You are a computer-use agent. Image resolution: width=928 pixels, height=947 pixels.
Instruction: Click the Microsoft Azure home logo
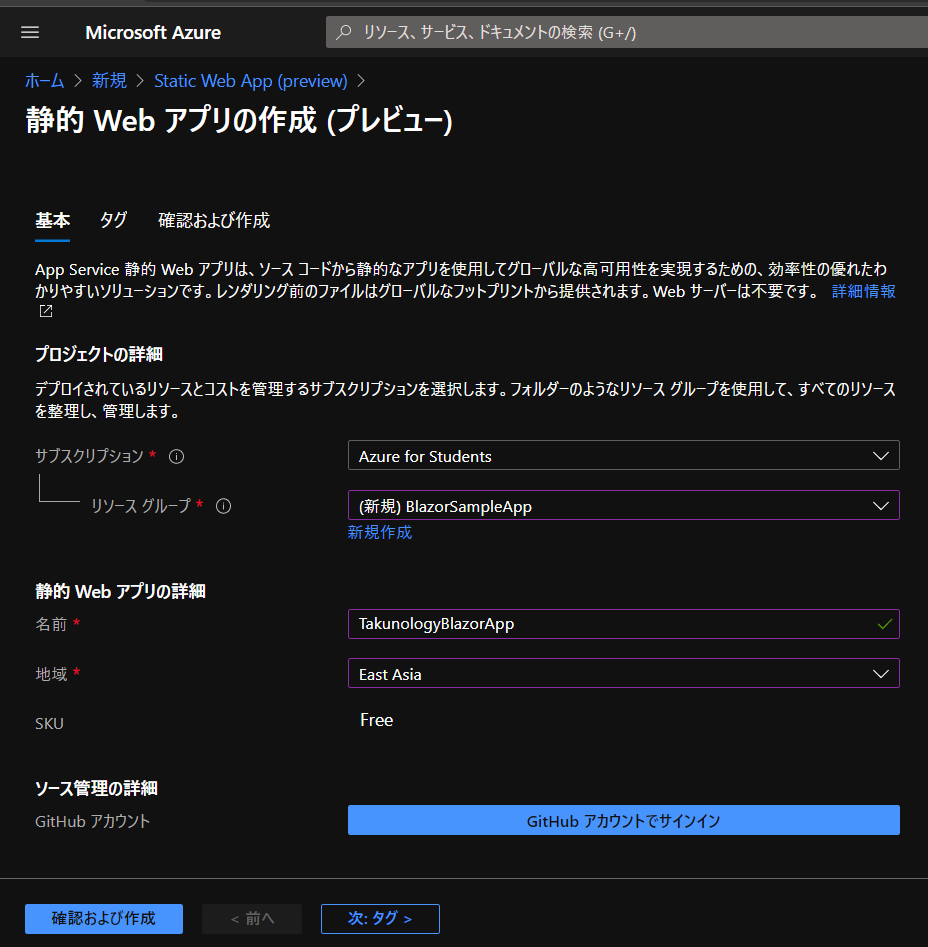click(152, 31)
